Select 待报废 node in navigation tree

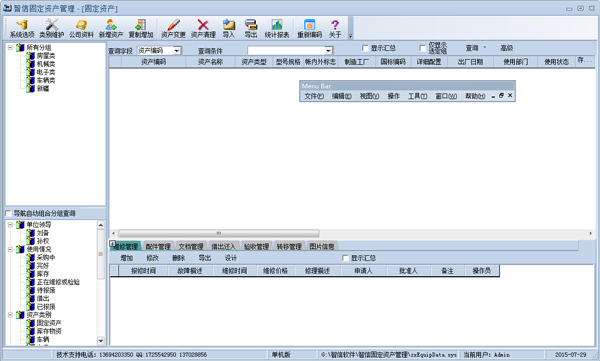(46, 290)
